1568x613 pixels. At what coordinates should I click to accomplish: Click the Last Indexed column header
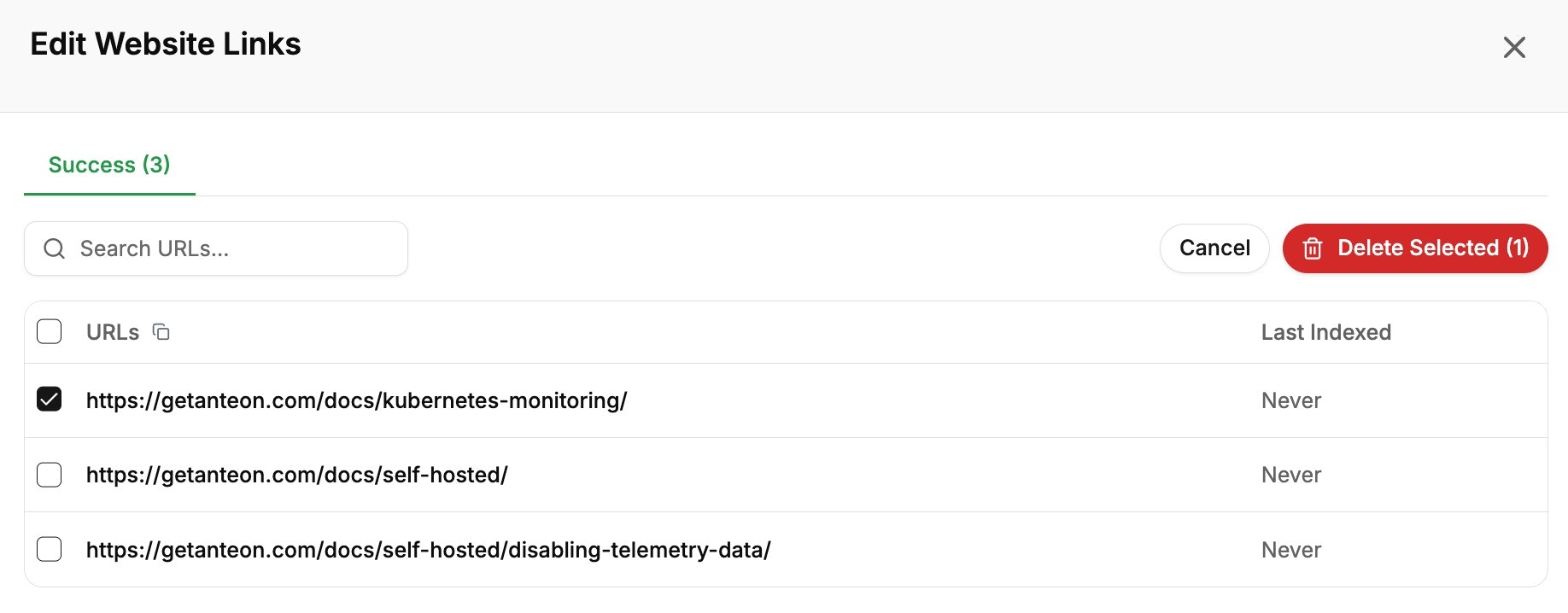(x=1326, y=332)
